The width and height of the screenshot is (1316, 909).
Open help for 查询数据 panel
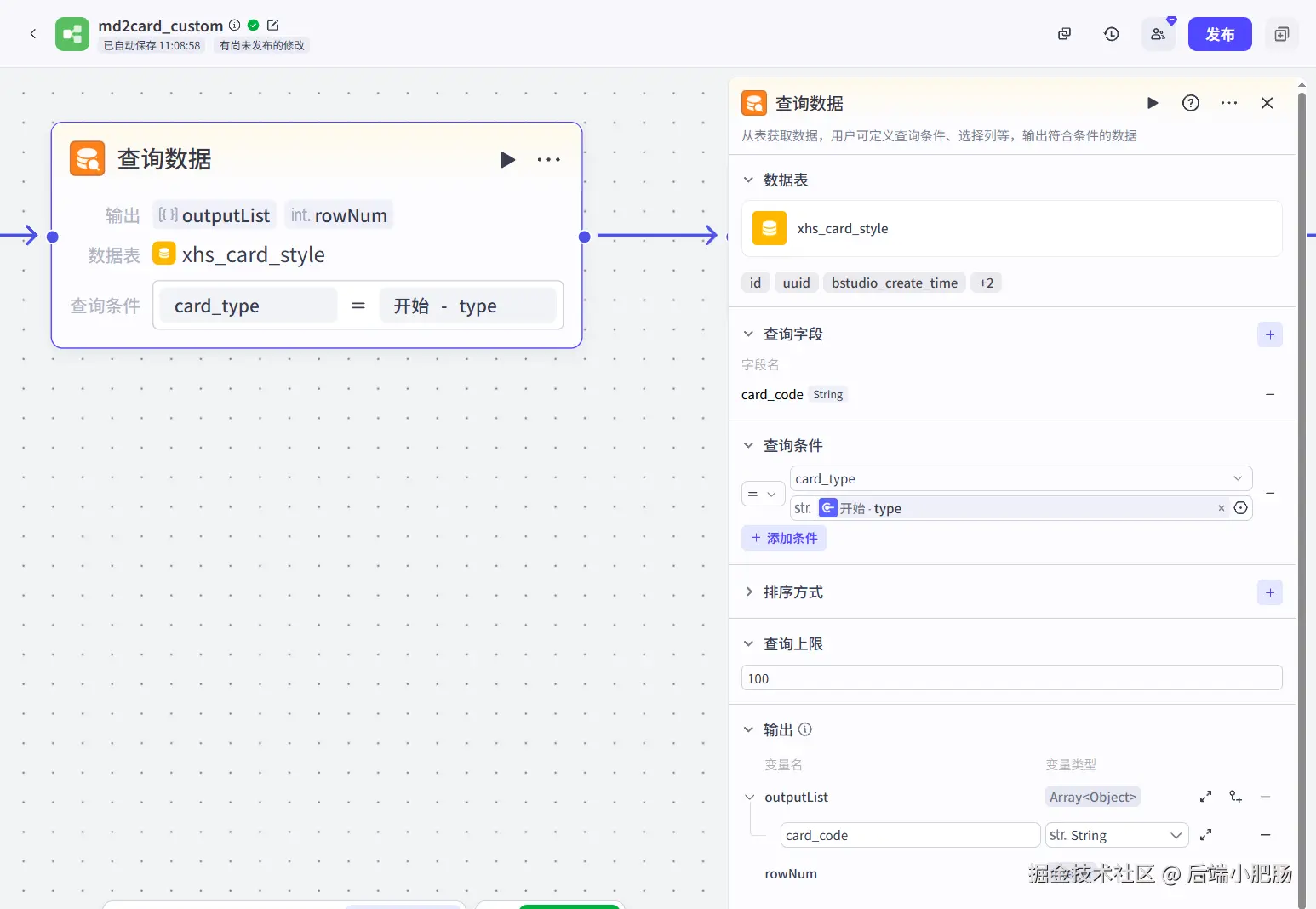1191,103
